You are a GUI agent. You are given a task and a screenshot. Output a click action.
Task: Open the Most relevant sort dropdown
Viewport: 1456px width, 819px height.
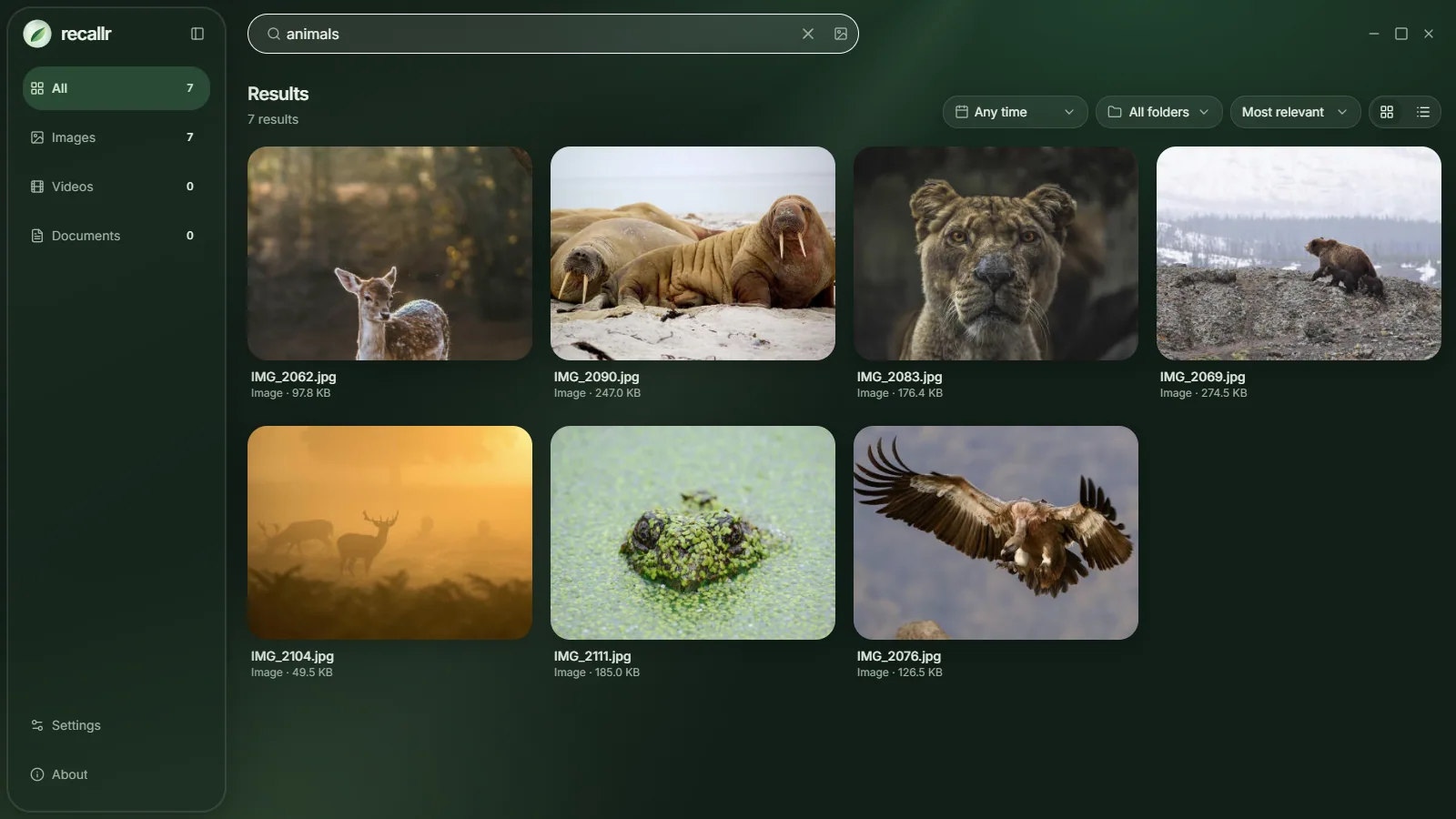[x=1296, y=112]
